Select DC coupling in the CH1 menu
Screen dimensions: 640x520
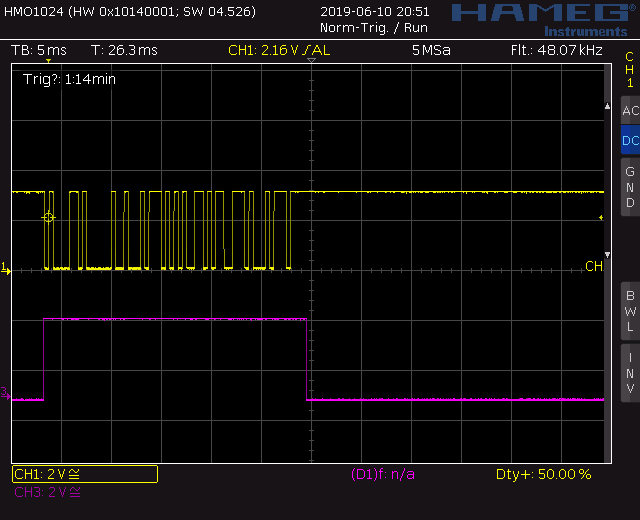coord(629,141)
